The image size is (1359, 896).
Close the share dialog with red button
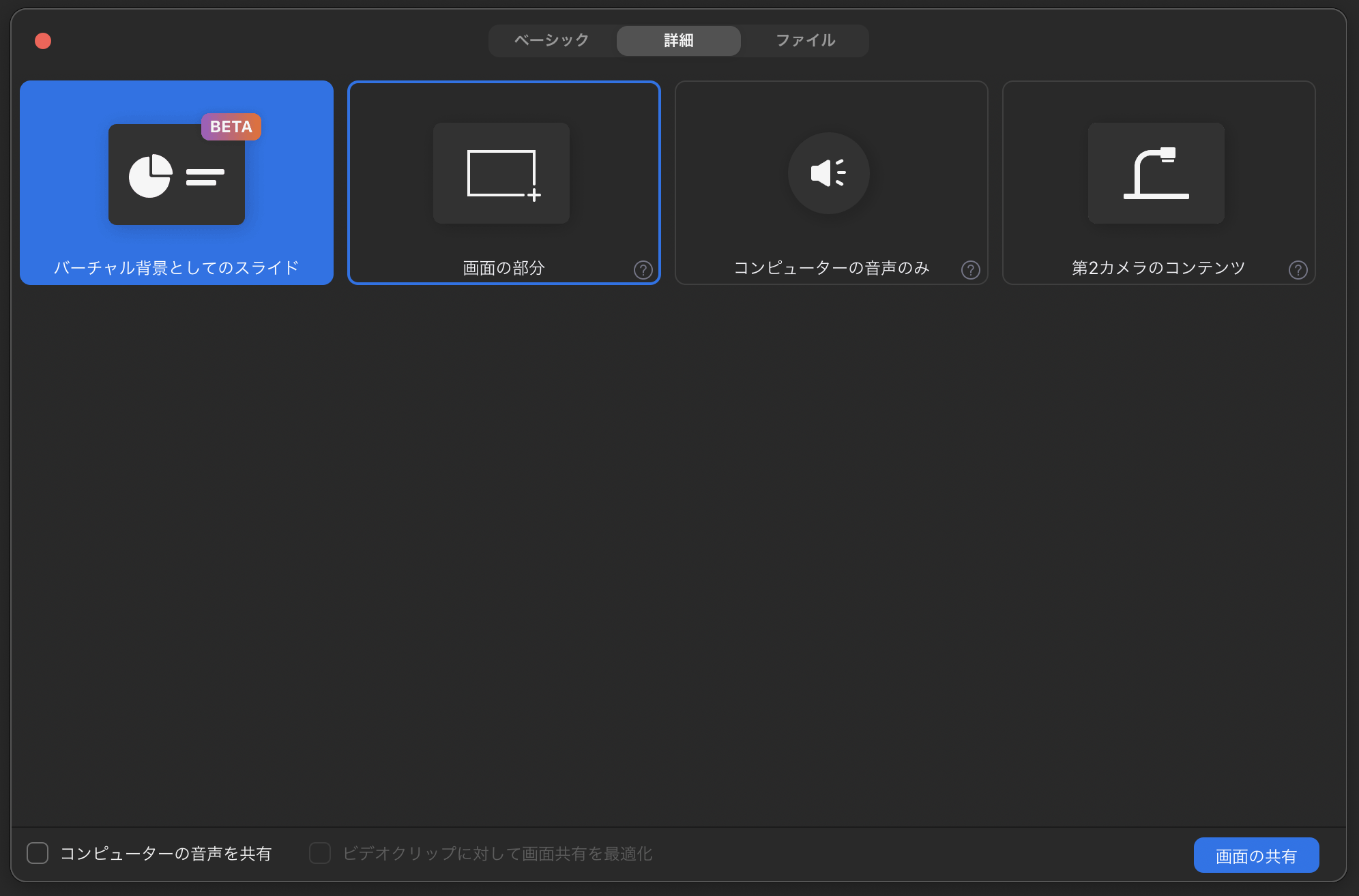tap(43, 41)
